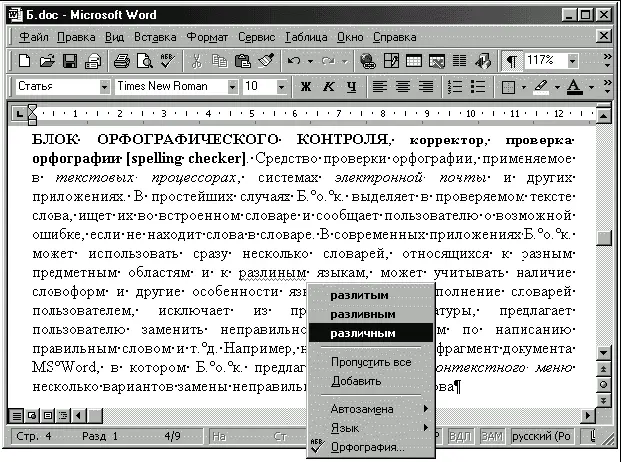This screenshot has width=621, height=462.
Task: Apply outside border icon
Action: [x=508, y=87]
